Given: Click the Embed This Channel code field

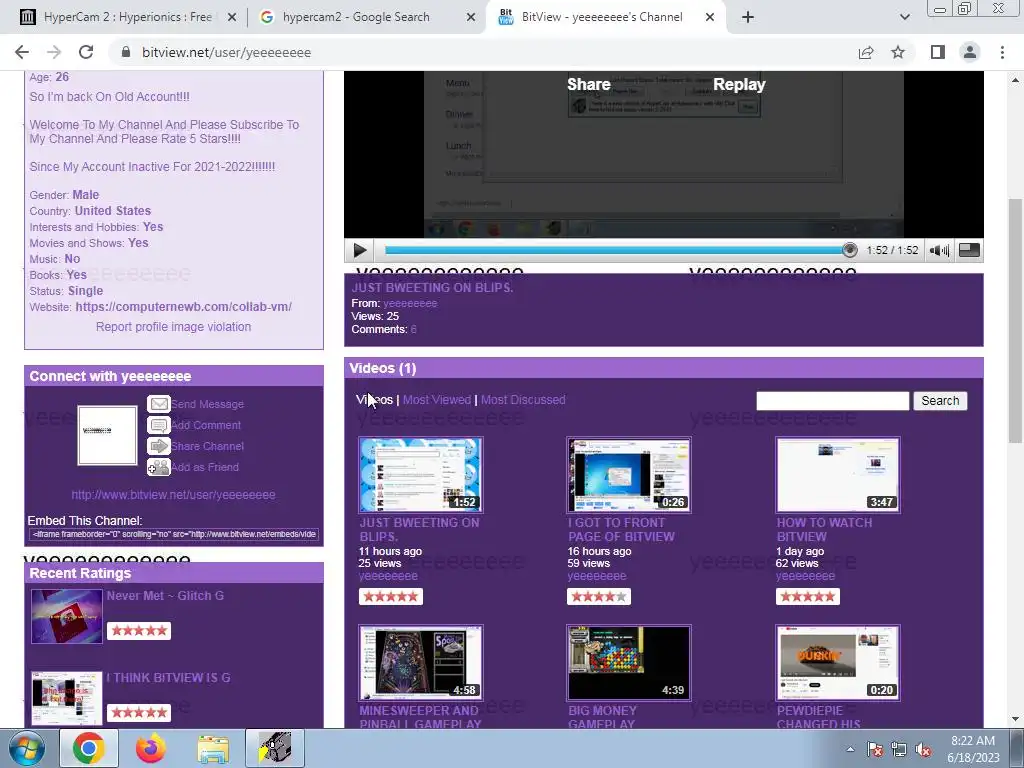Looking at the screenshot, I should (174, 534).
